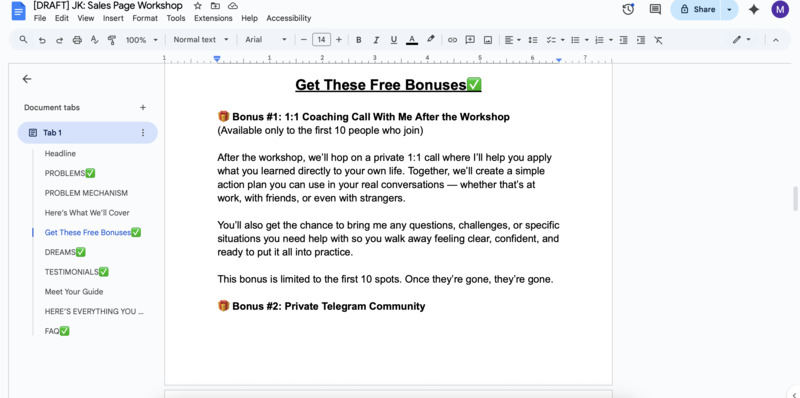
Task: Run spelling and grammar check
Action: click(x=94, y=40)
